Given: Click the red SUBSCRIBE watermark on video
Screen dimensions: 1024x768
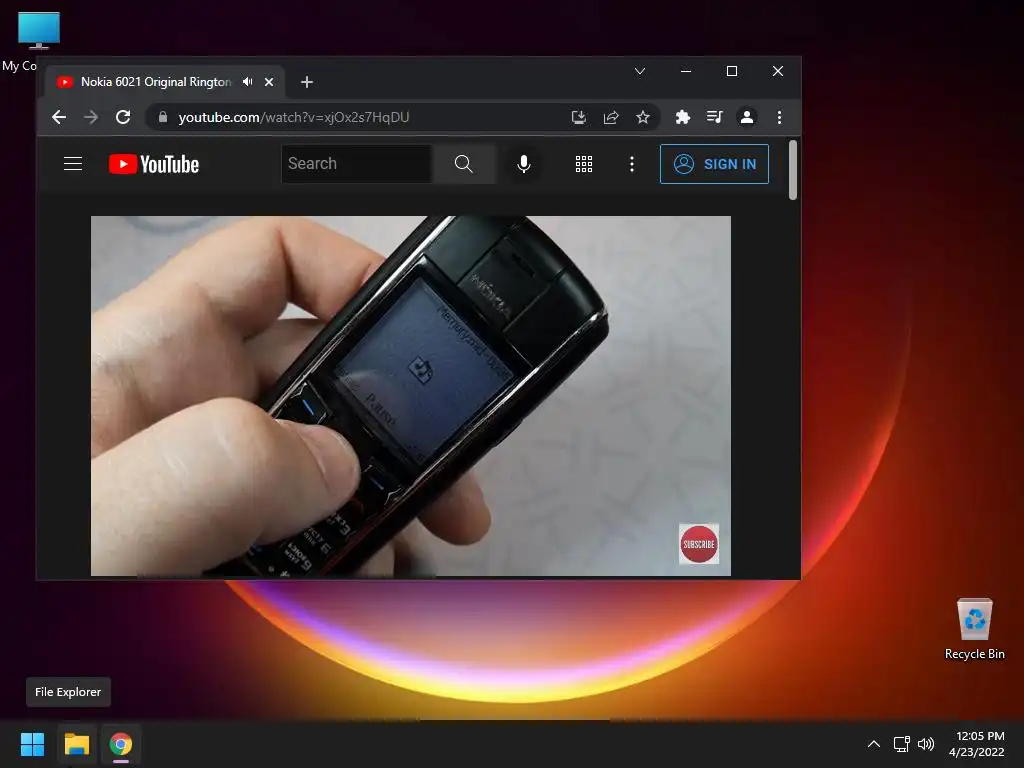Looking at the screenshot, I should point(699,544).
